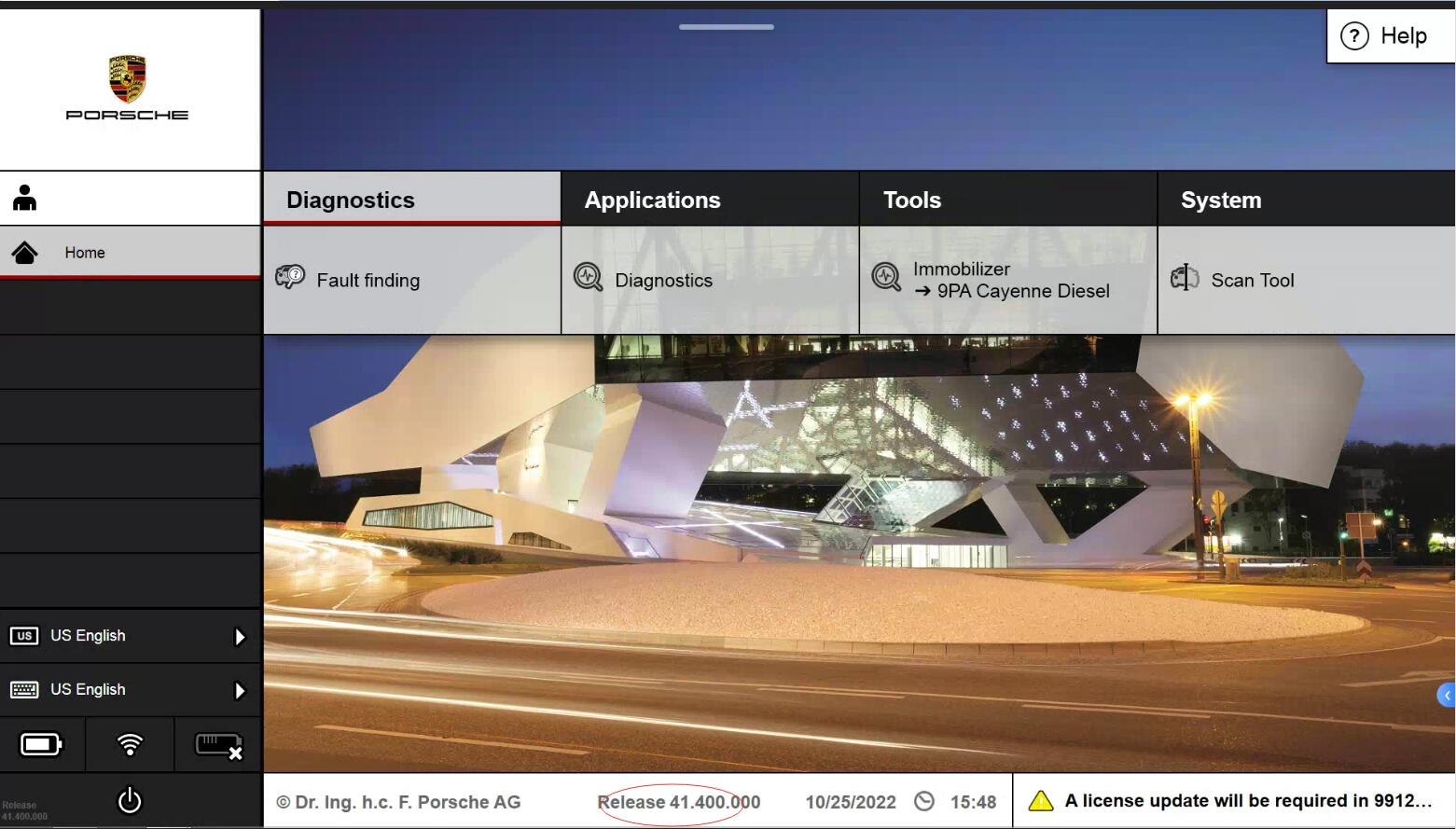Click the Porsche crest logo
The image size is (1456, 829).
click(x=128, y=78)
